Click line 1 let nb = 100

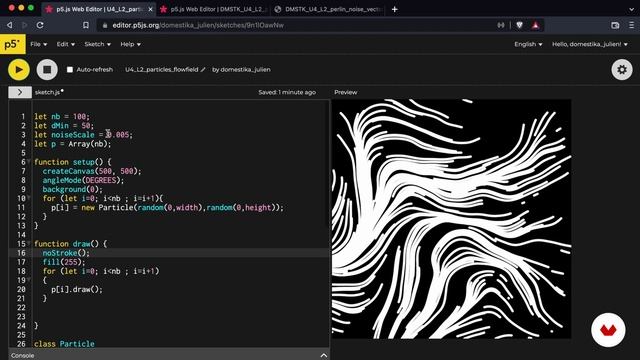click(x=62, y=116)
